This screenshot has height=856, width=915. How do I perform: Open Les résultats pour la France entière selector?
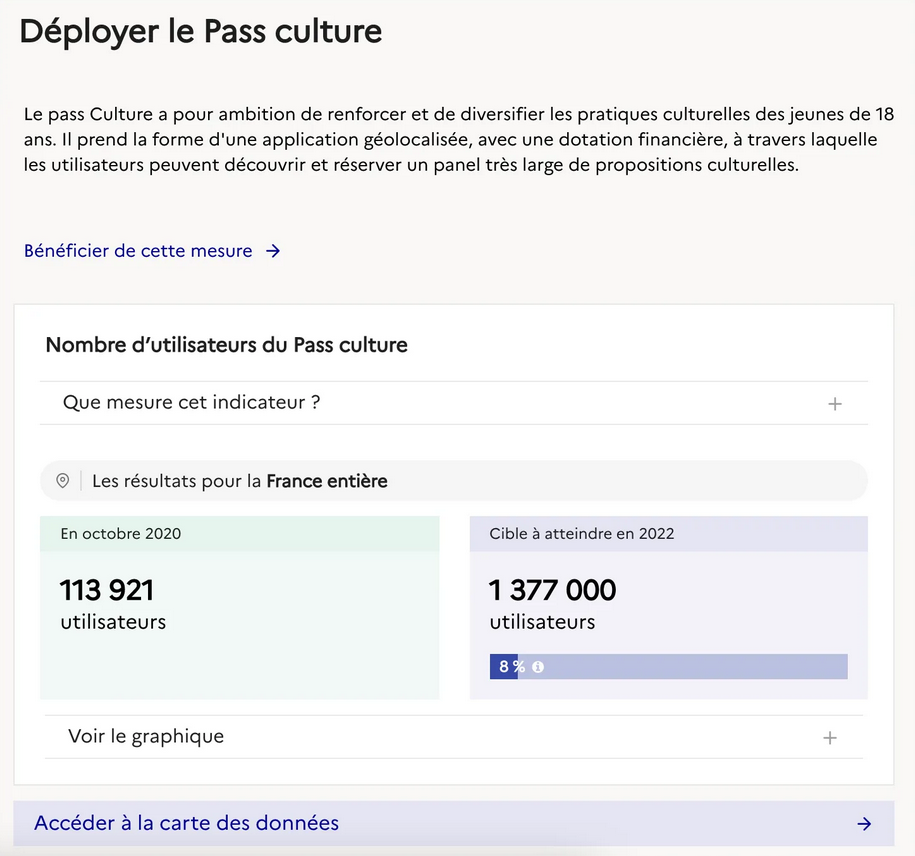[x=454, y=481]
